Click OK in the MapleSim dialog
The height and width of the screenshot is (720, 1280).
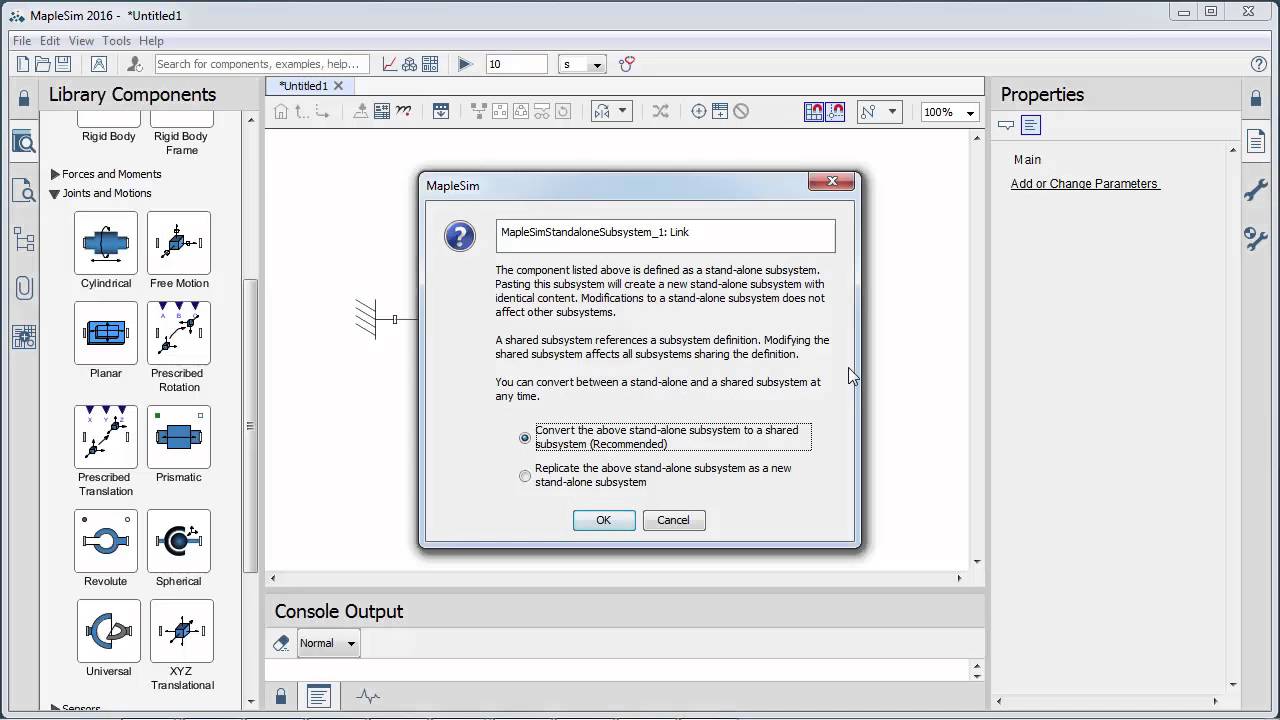[x=604, y=520]
